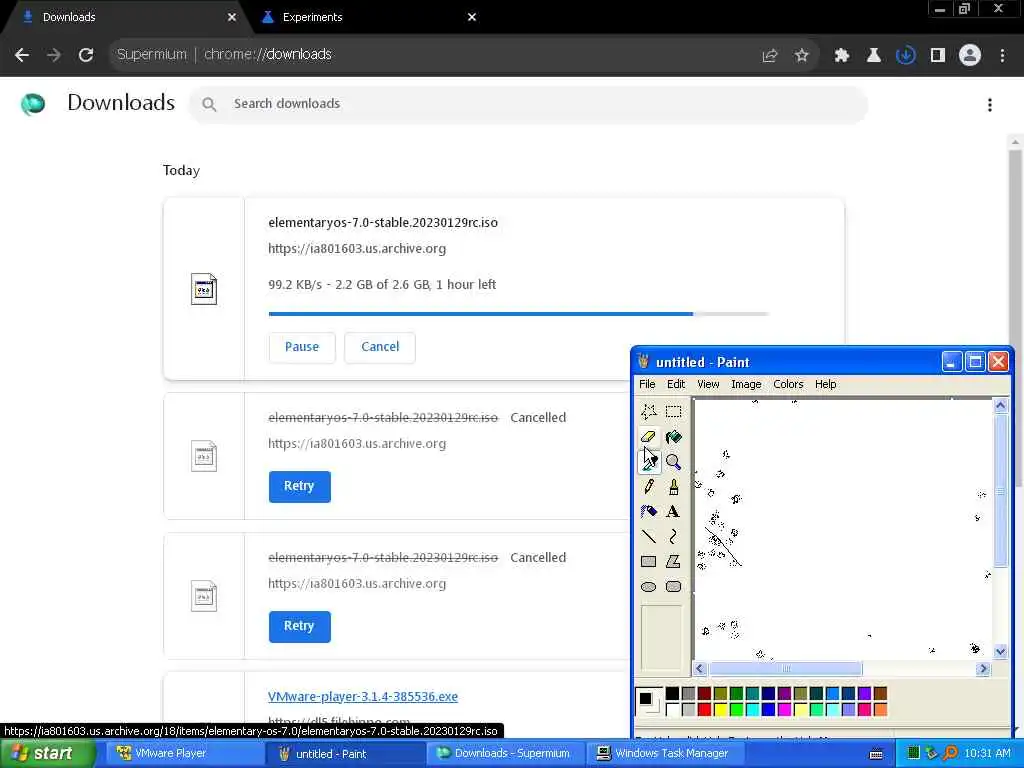Select the black swatch in Paint palette
Screen dimensions: 1024x768
pyautogui.click(x=672, y=693)
